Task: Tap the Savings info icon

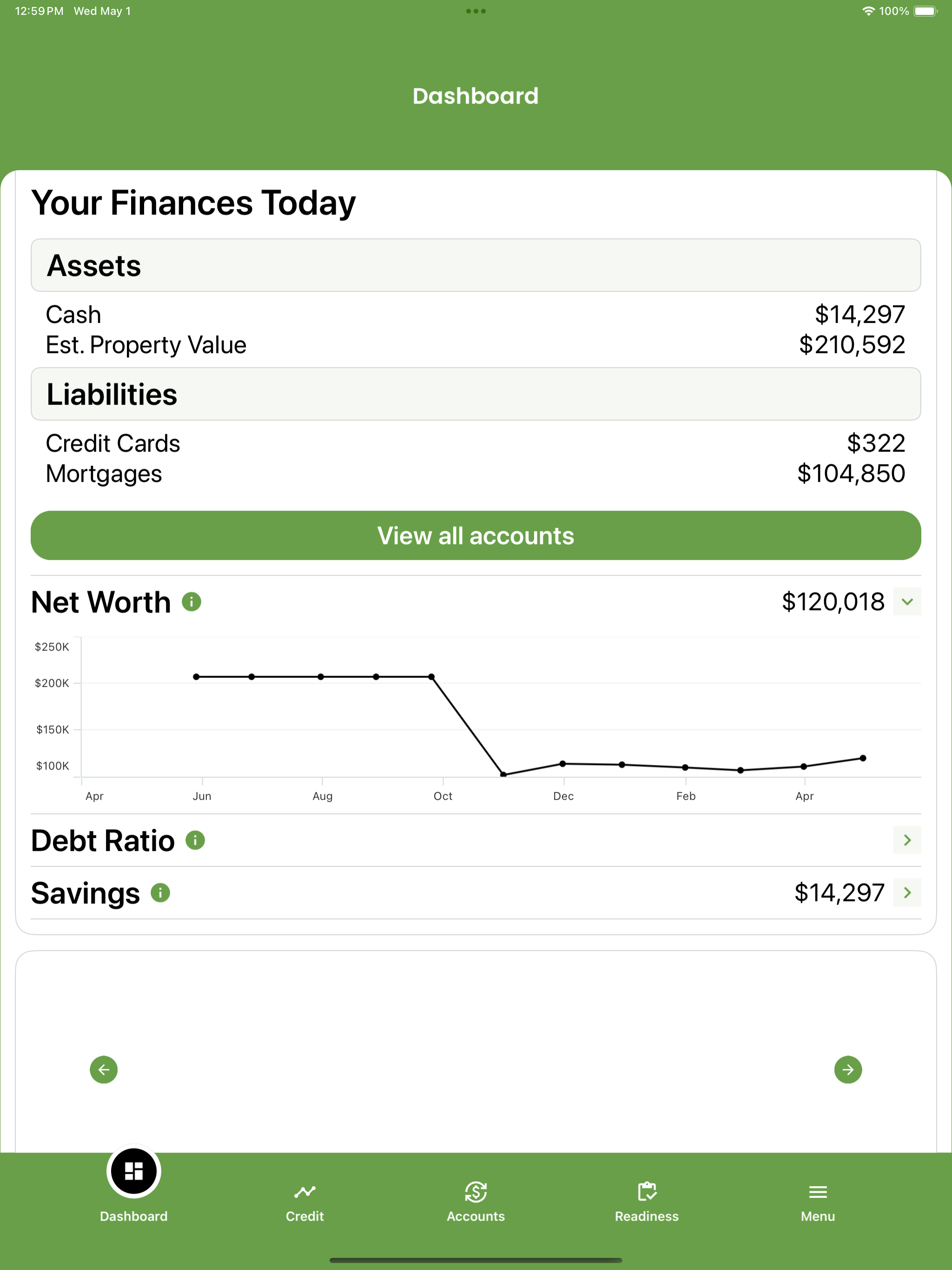Action: tap(160, 893)
